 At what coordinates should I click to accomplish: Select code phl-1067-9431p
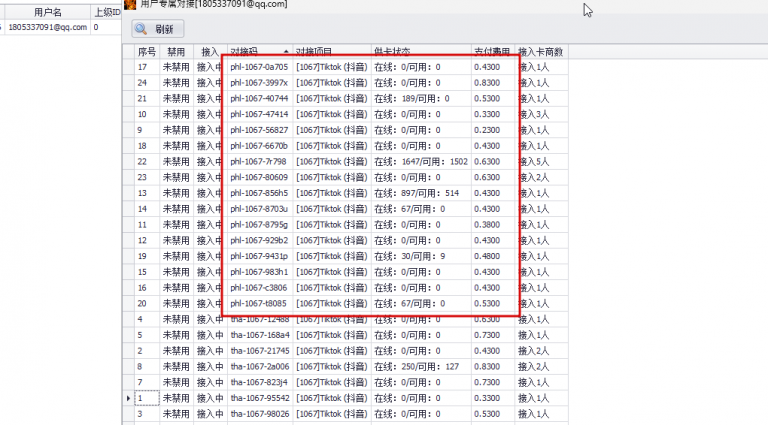pos(259,256)
